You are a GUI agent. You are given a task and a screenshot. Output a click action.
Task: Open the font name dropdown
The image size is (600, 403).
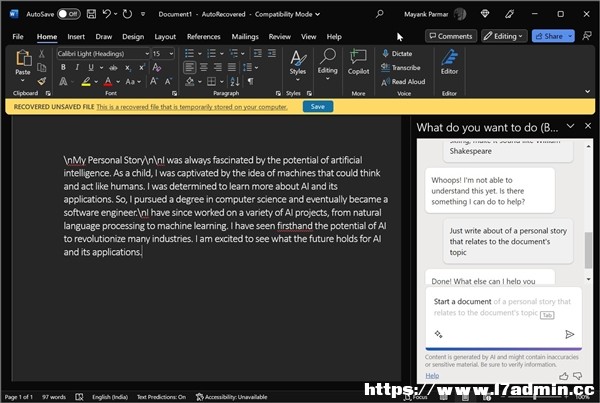tap(147, 54)
